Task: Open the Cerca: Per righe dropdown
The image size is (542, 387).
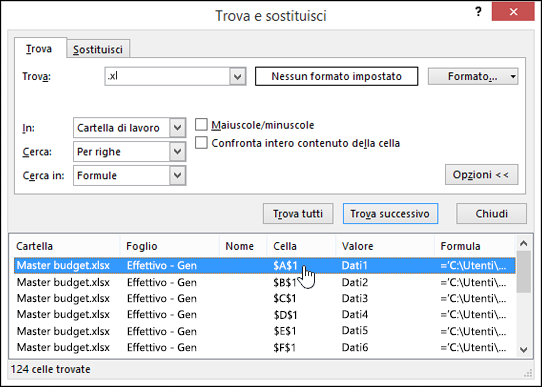Action: [x=130, y=151]
